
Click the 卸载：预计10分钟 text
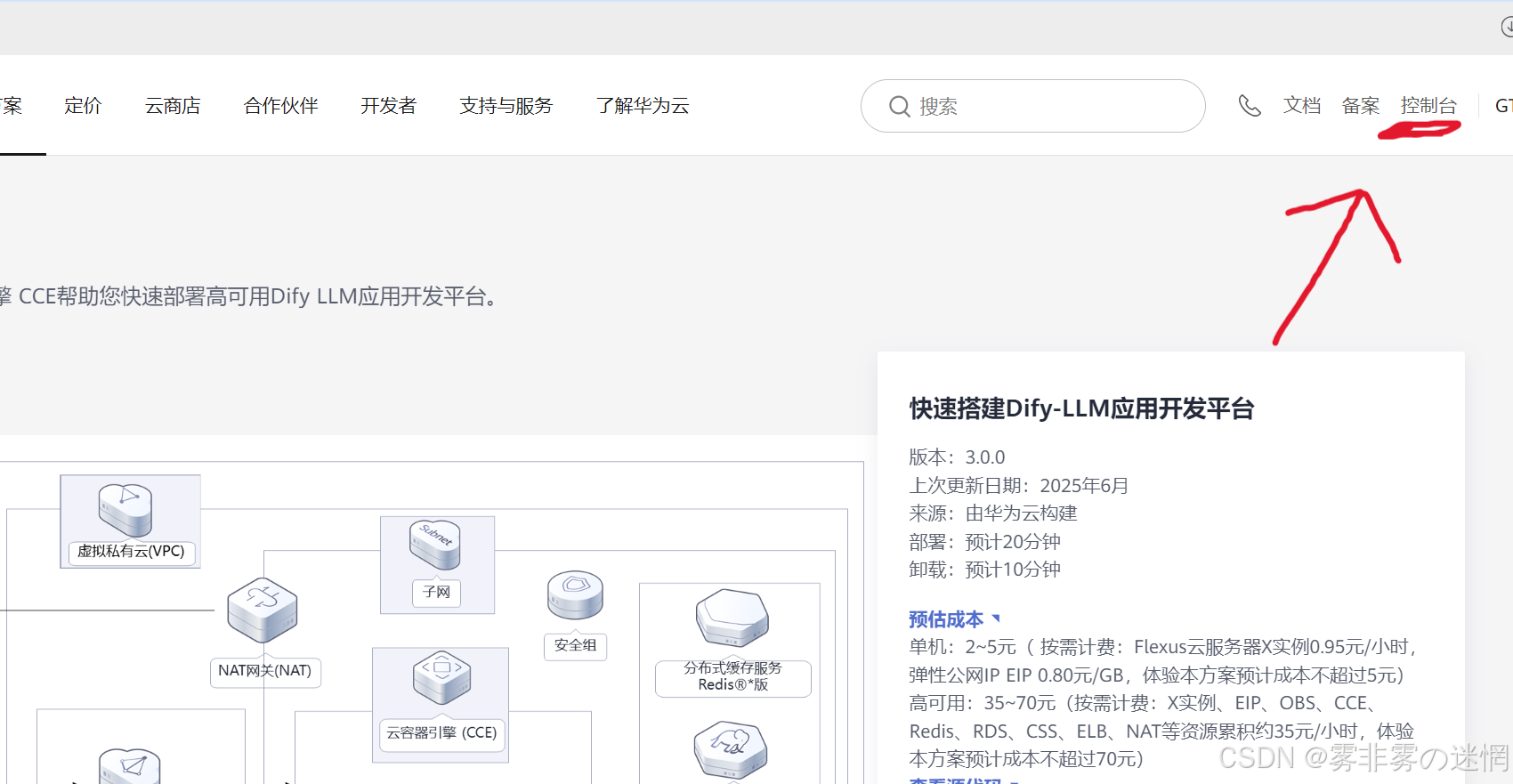pyautogui.click(x=985, y=570)
